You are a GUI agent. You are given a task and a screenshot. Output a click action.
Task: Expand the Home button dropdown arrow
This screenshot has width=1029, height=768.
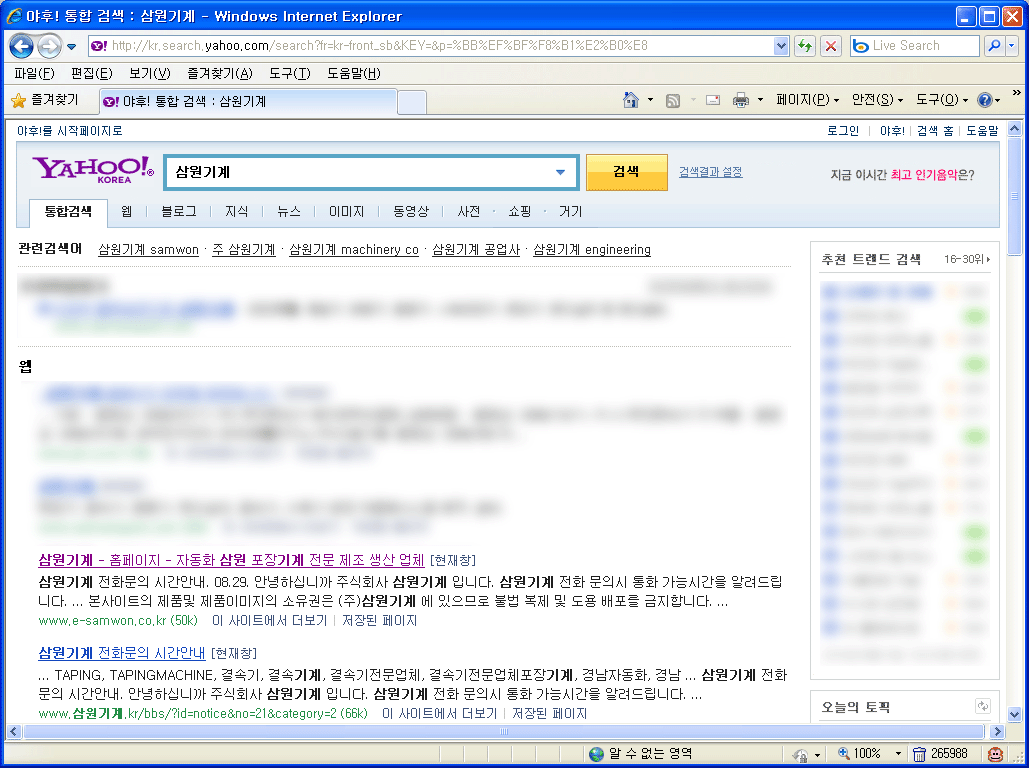[x=650, y=100]
